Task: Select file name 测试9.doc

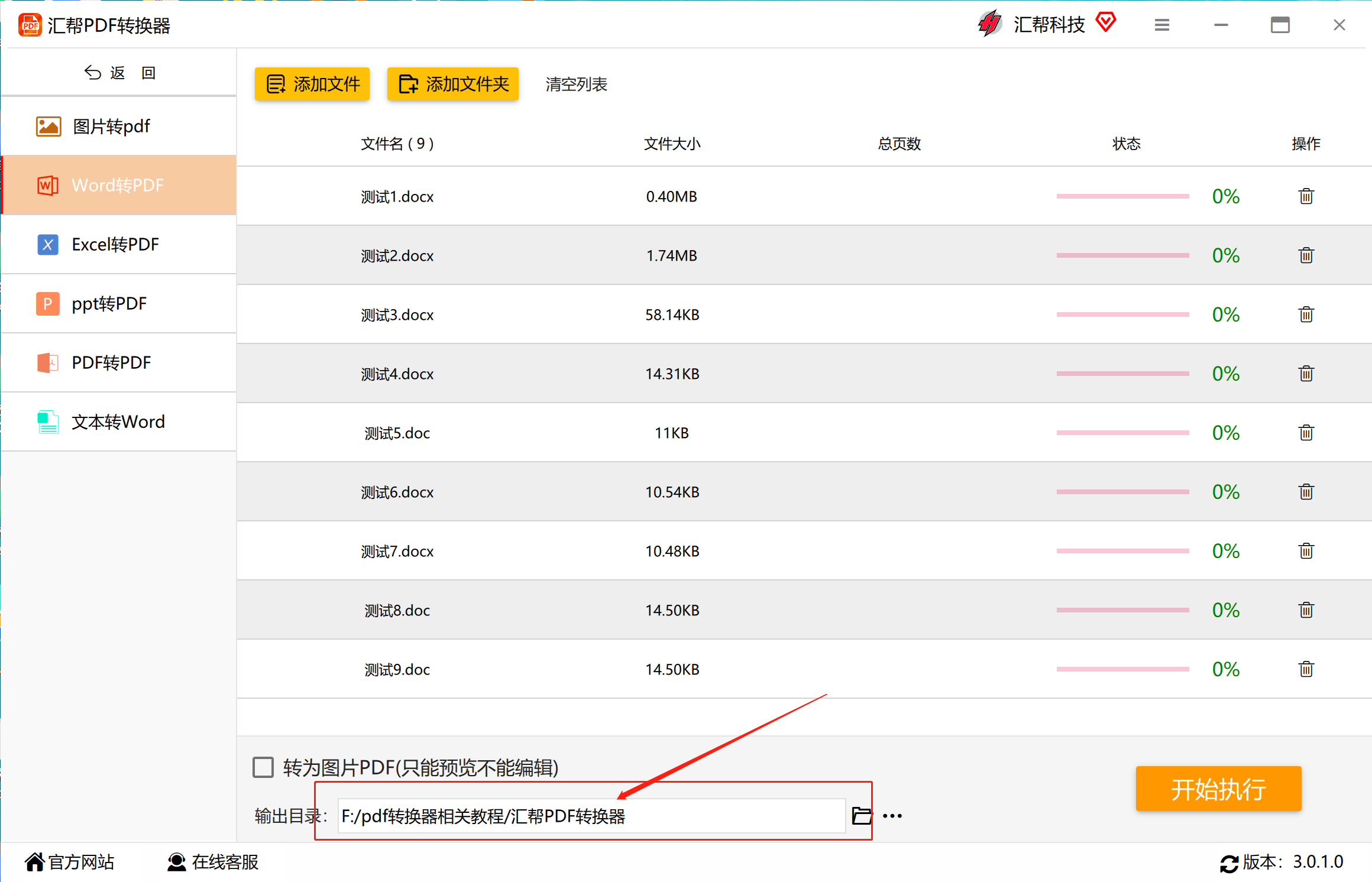Action: click(397, 670)
